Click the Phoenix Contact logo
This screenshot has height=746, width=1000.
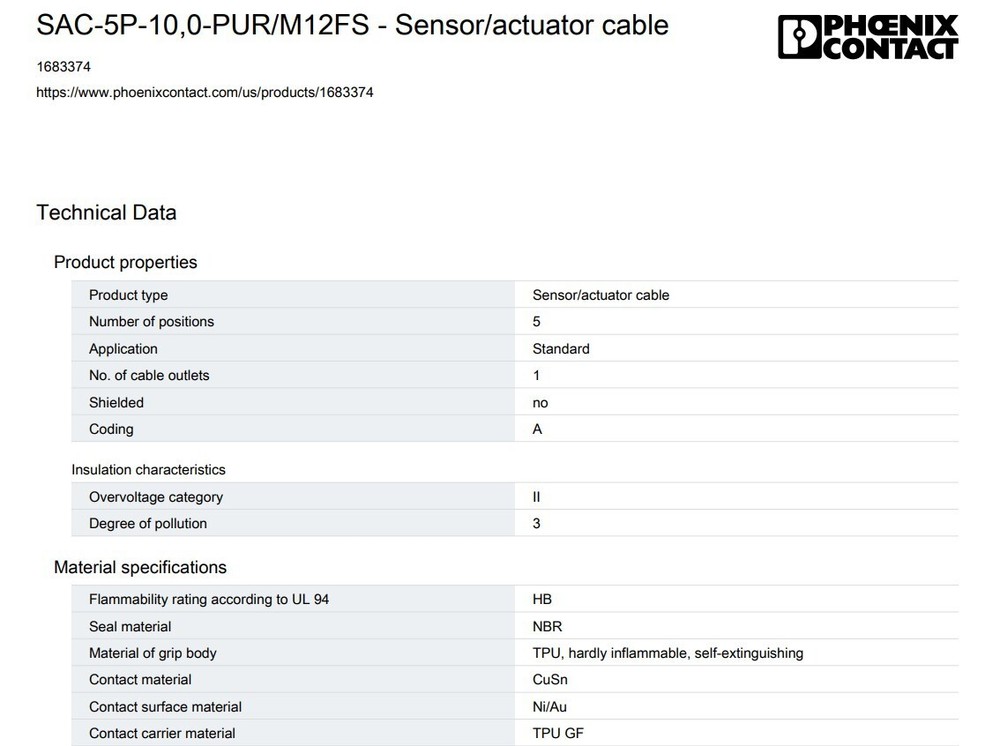[x=868, y=37]
